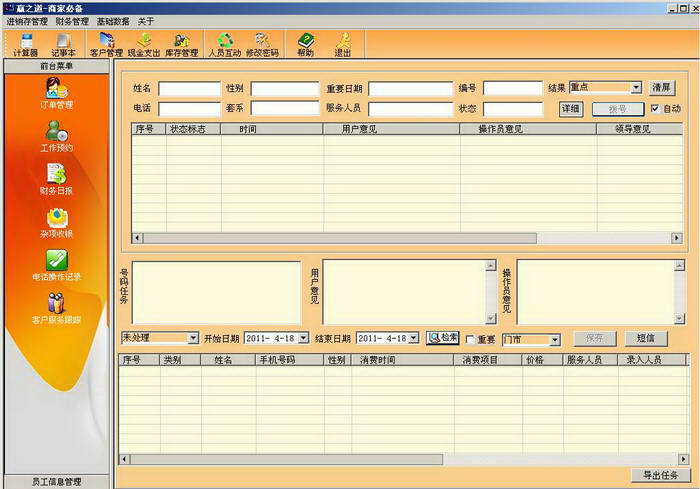Click the 详细 button

(x=571, y=109)
